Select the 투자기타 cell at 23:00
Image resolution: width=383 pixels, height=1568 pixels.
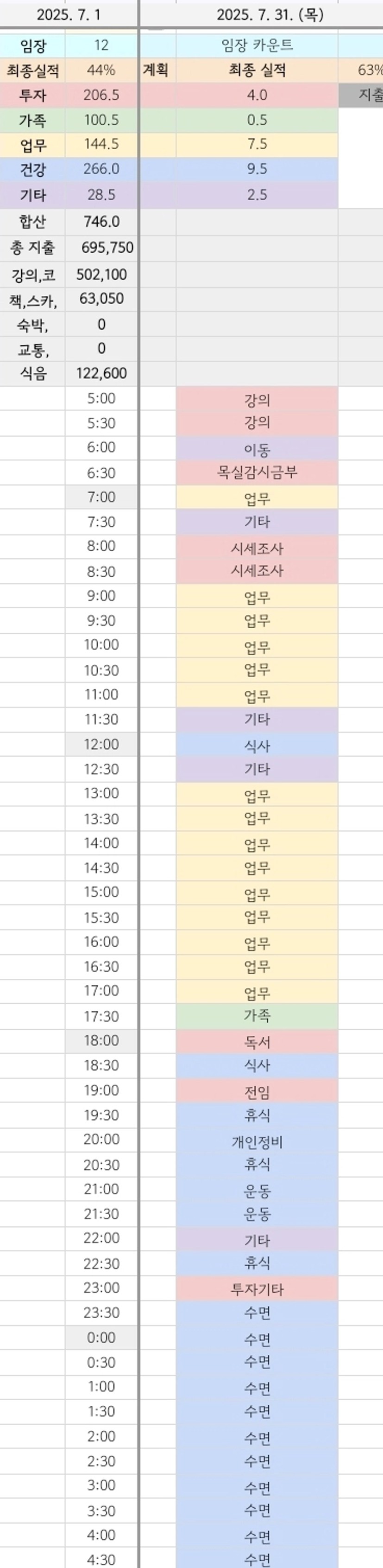[x=257, y=1289]
